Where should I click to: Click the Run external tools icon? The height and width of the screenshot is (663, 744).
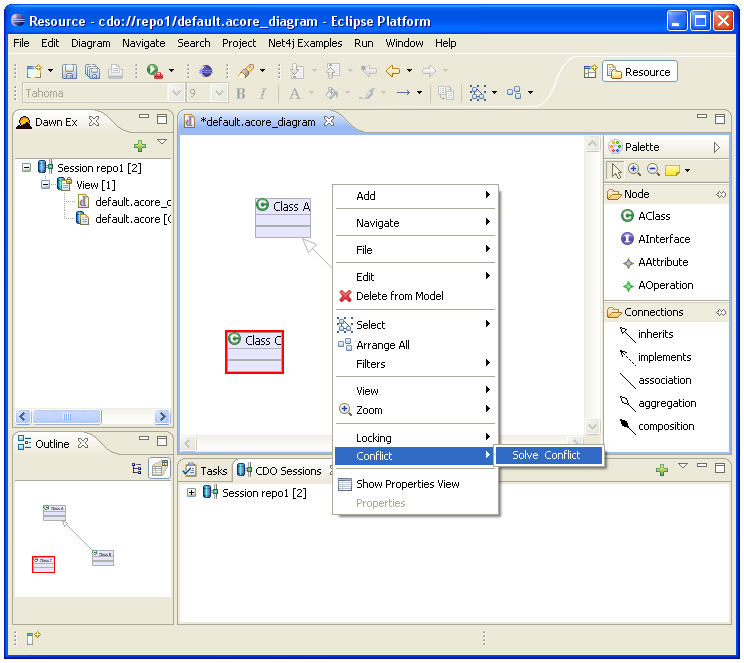click(154, 71)
